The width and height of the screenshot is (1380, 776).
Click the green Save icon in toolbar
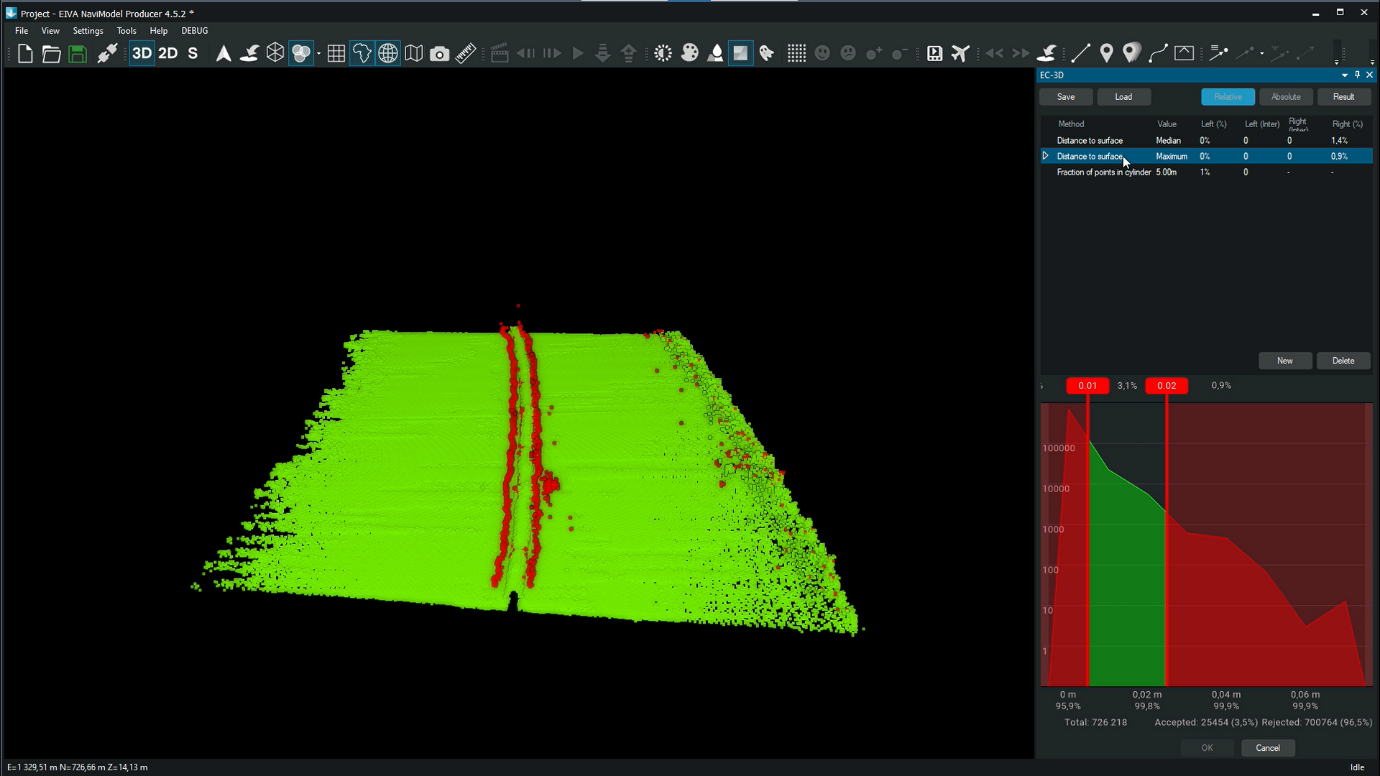click(77, 54)
